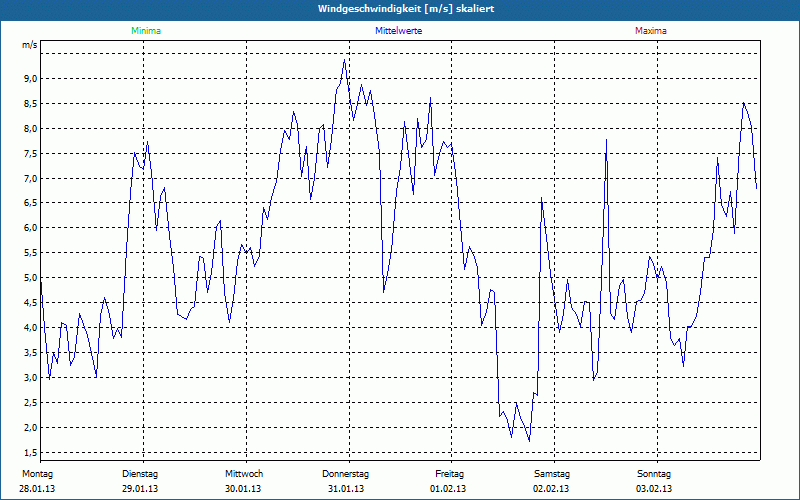Viewport: 800px width, 500px height.
Task: Click the 3,0 y-axis value
Action: (x=31, y=378)
